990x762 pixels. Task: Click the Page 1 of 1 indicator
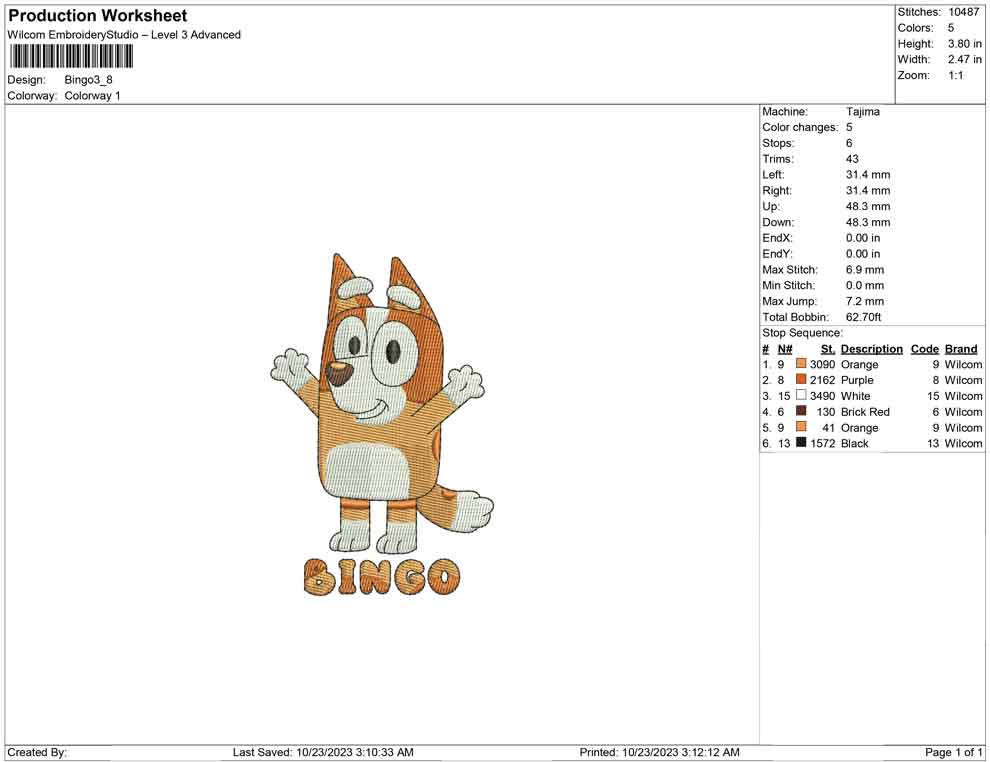coord(953,752)
